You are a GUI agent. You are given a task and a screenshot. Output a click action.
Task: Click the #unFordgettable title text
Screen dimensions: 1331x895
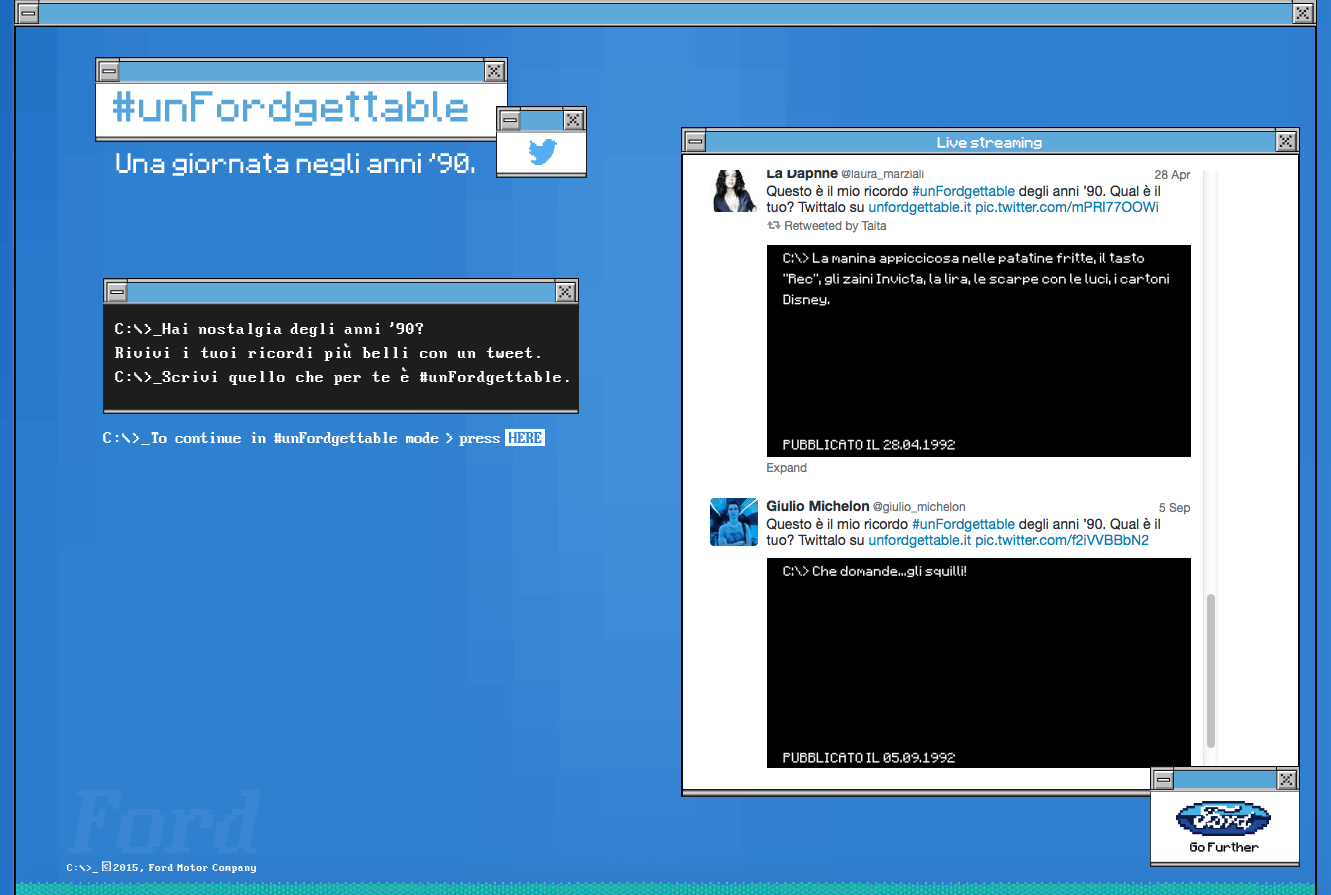point(291,107)
